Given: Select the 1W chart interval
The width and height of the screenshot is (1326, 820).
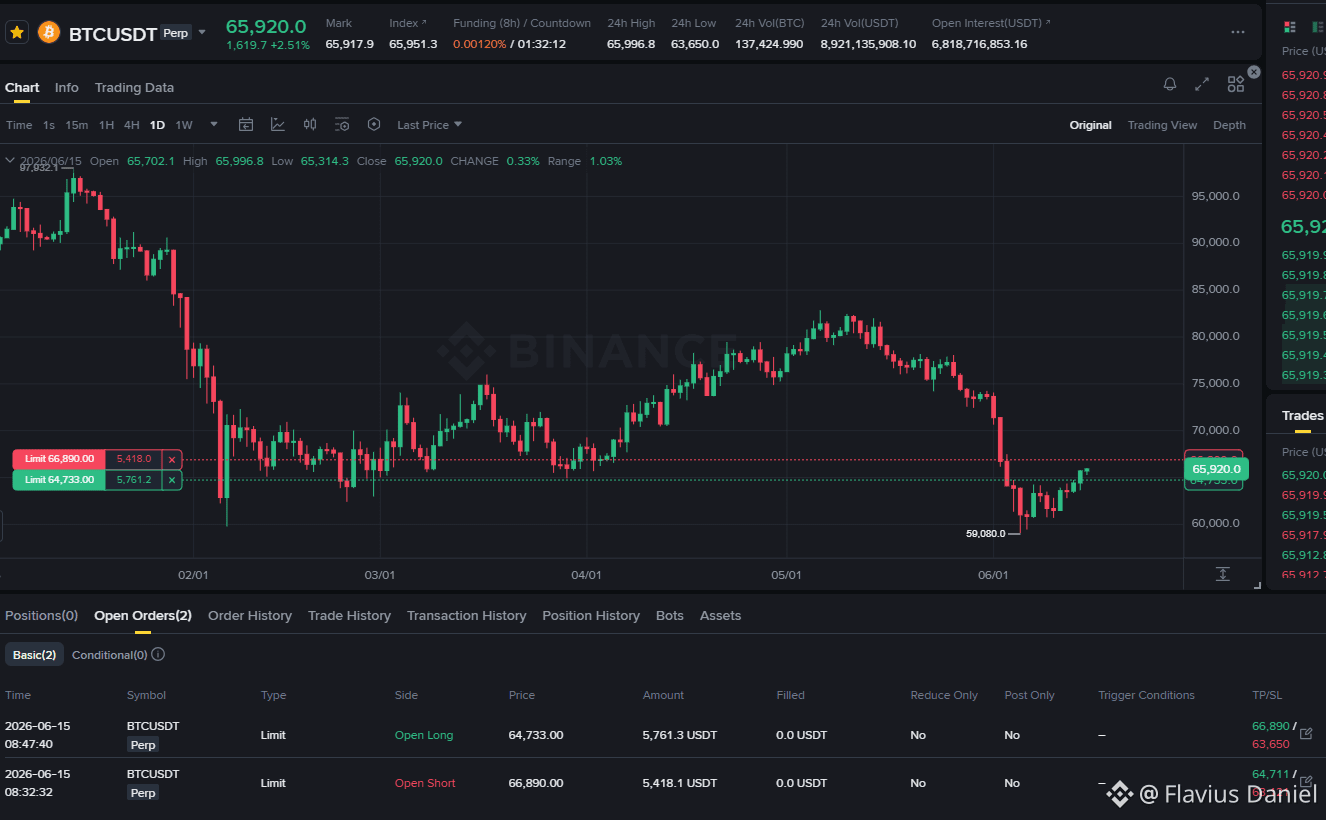Looking at the screenshot, I should click(x=184, y=125).
